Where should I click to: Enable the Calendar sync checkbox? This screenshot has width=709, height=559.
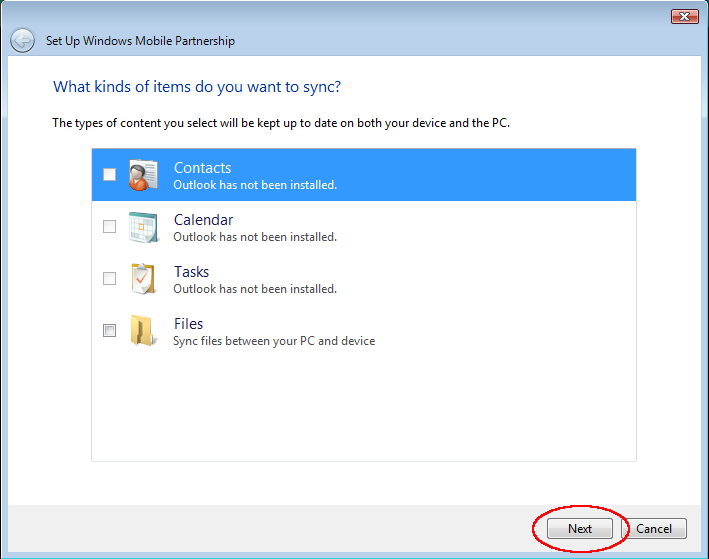click(110, 227)
